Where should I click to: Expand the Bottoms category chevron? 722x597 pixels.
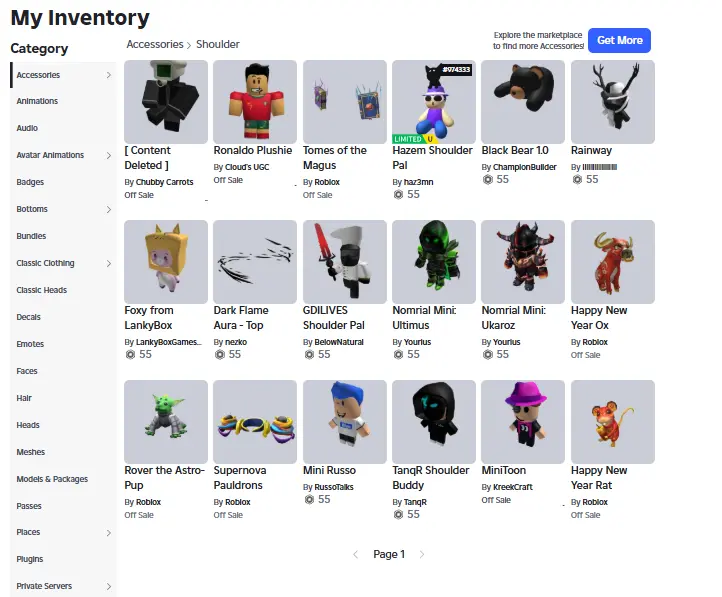tap(109, 209)
